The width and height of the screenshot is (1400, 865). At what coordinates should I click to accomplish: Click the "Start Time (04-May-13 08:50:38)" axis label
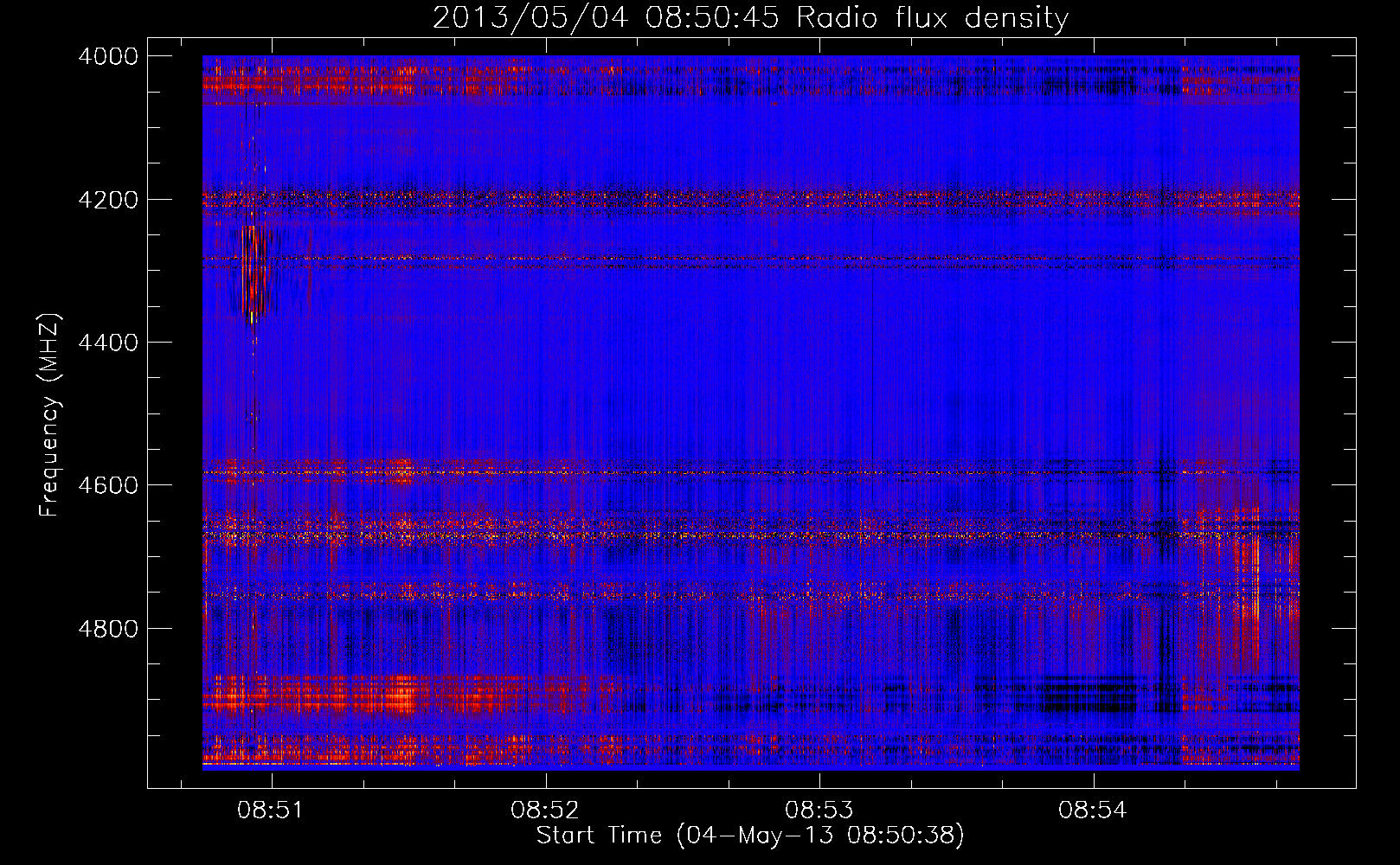pos(750,836)
